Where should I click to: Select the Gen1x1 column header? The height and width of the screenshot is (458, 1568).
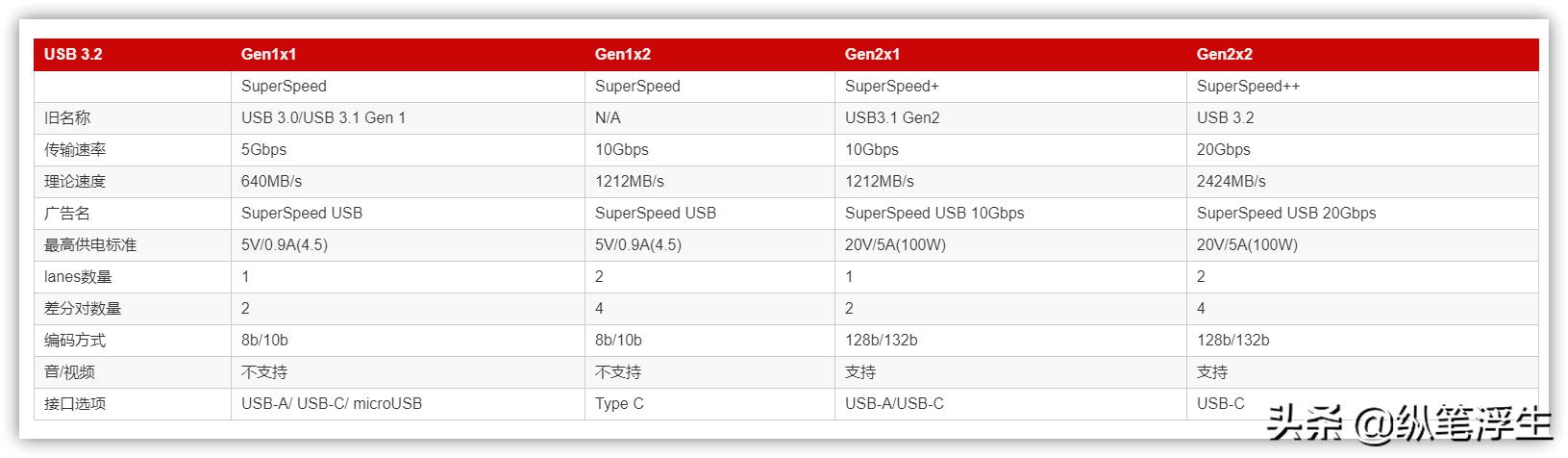coord(268,54)
